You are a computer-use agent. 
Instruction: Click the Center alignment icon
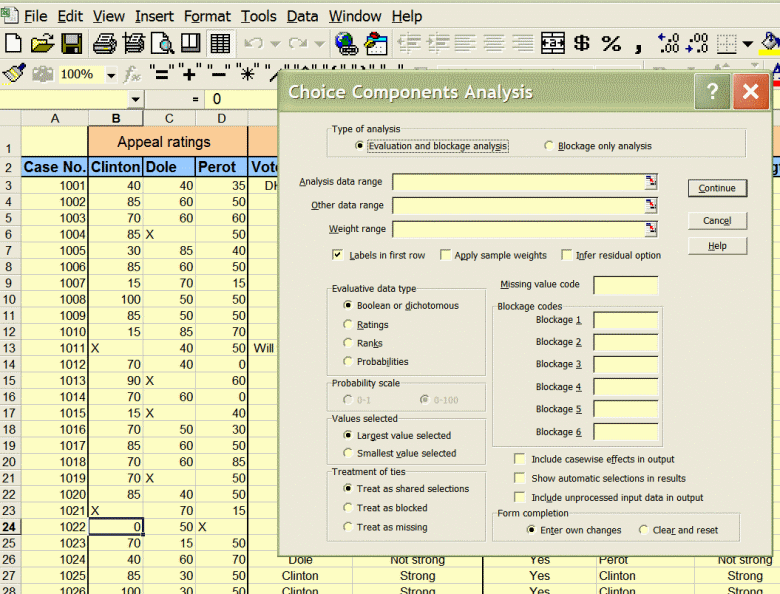coord(493,43)
